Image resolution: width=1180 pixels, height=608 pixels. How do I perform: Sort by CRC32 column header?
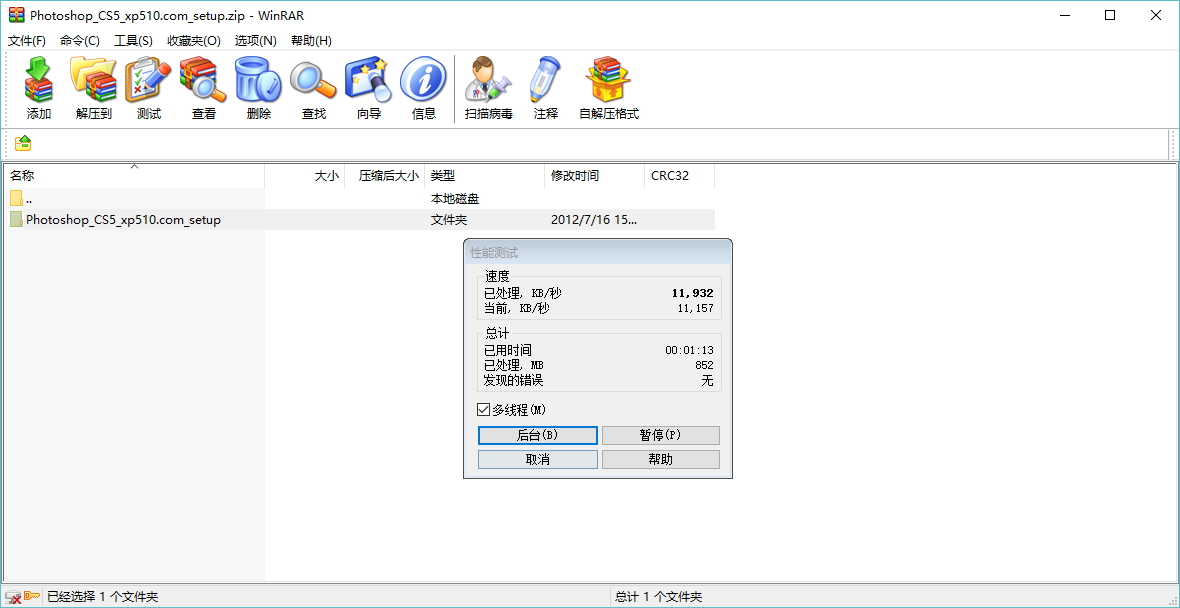680,175
